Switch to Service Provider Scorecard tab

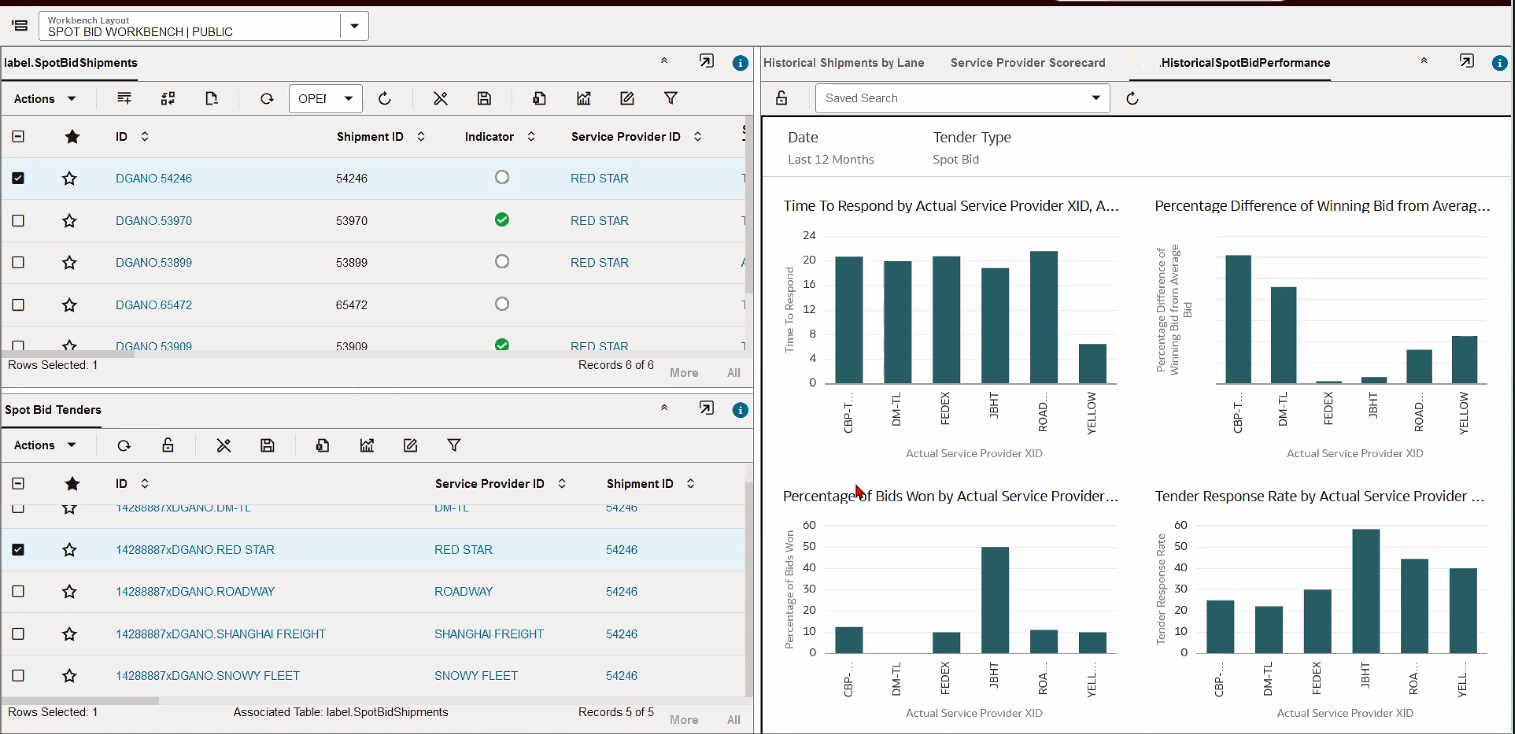click(x=1027, y=63)
